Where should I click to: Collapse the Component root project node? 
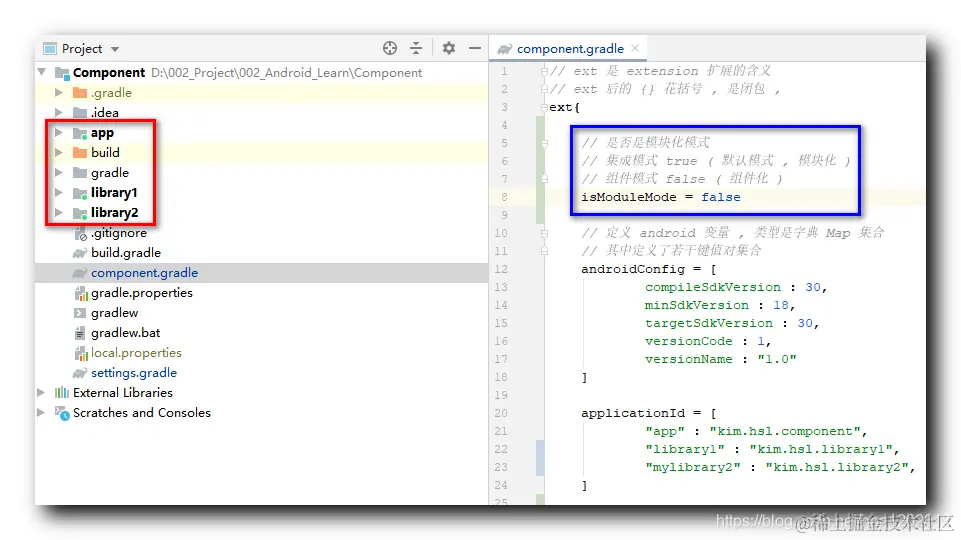click(x=42, y=72)
